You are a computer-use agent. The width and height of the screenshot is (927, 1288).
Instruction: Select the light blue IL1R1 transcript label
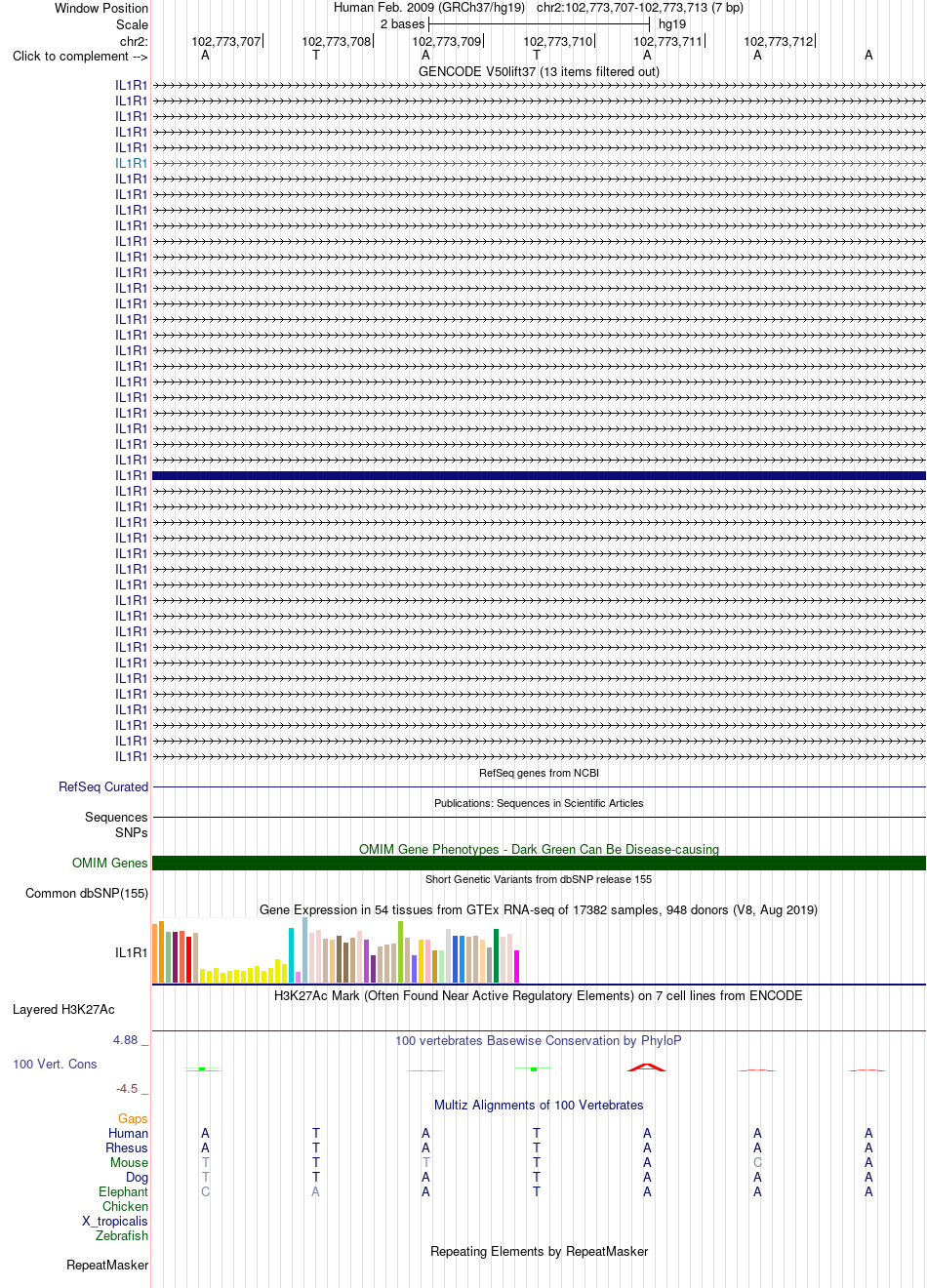pos(132,163)
